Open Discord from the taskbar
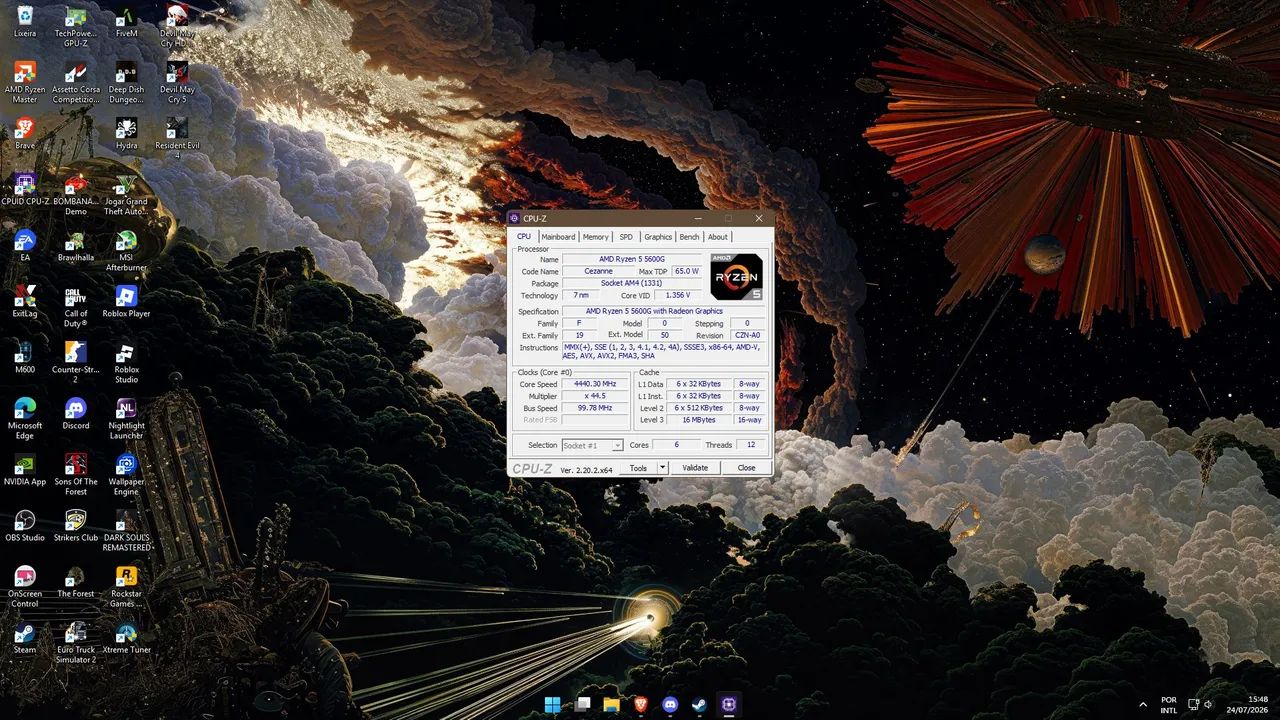 pos(671,704)
